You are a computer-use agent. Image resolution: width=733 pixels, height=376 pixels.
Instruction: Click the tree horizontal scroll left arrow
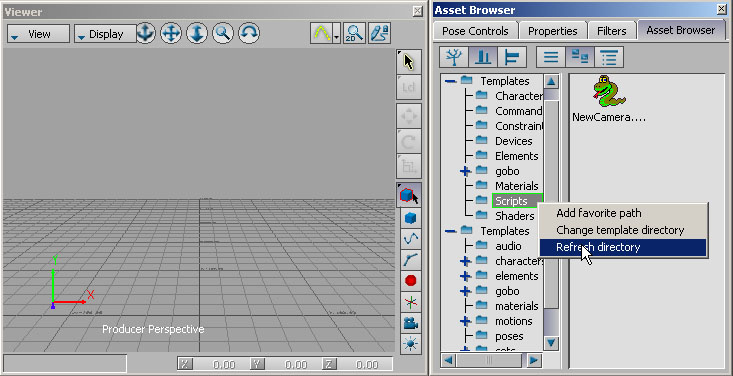pyautogui.click(x=448, y=360)
